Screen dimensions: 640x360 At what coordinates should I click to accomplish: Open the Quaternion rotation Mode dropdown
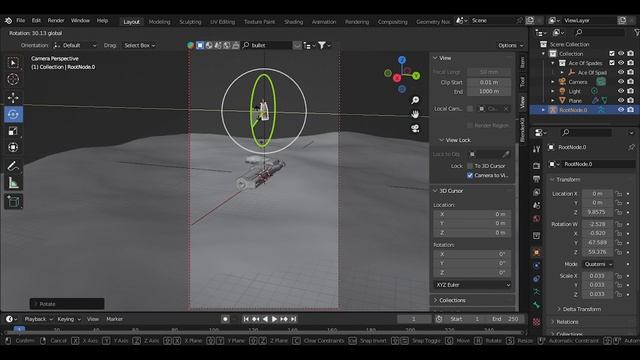pos(598,264)
